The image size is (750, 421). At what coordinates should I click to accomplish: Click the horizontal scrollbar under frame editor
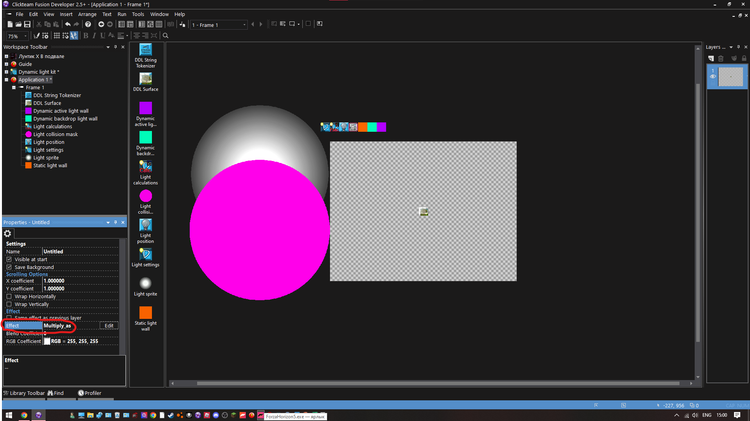(438, 383)
